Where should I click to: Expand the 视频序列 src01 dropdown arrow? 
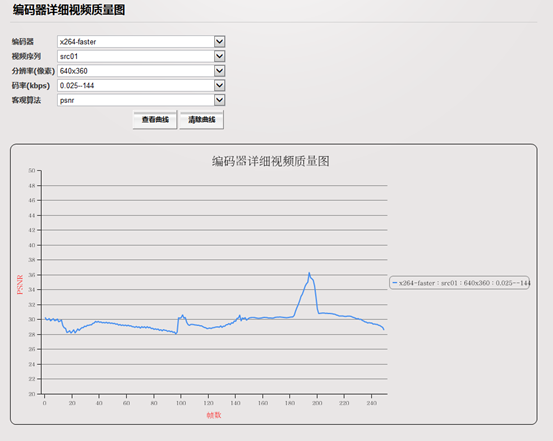coord(219,56)
